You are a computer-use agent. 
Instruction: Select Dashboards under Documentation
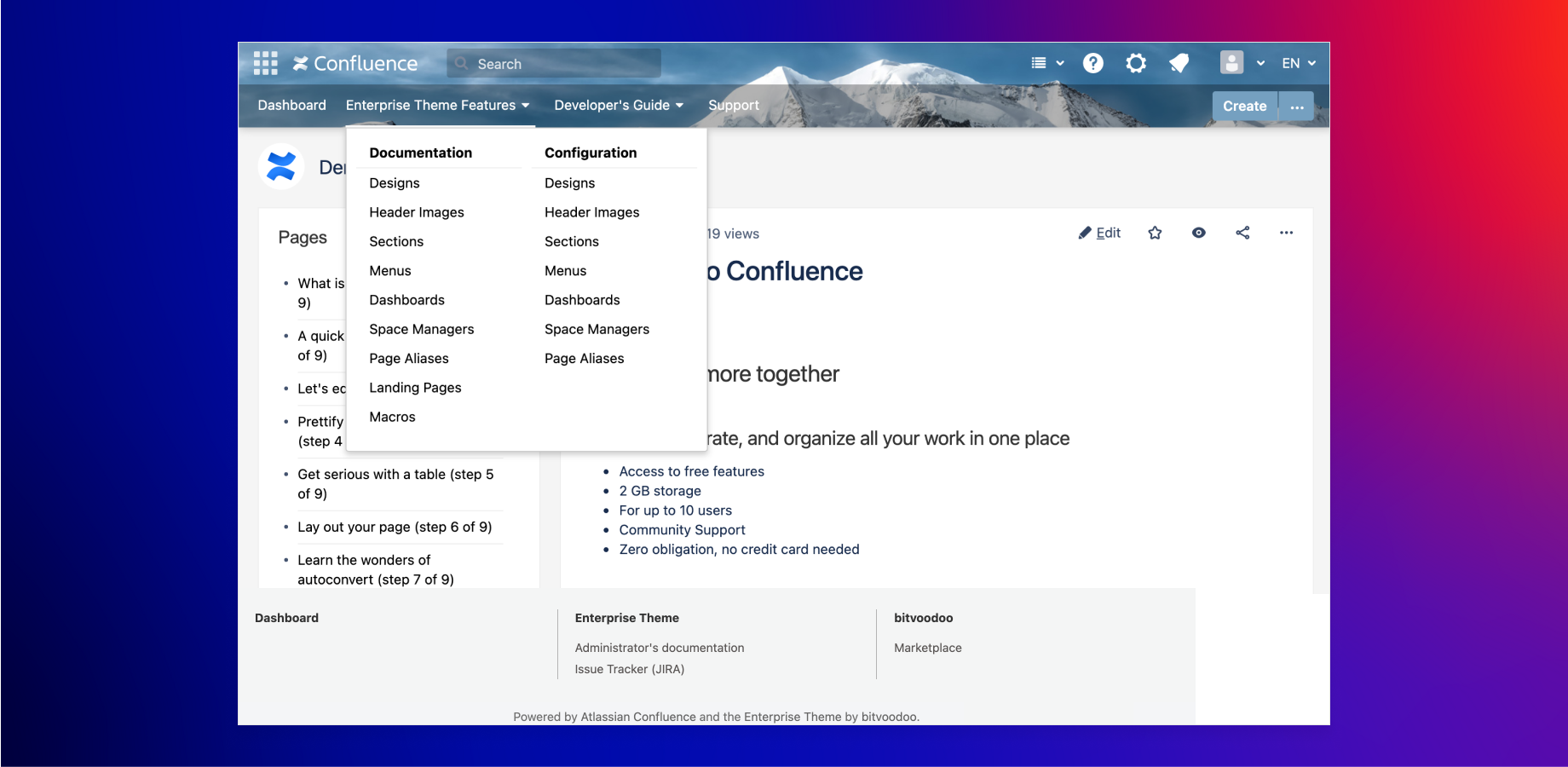(407, 300)
